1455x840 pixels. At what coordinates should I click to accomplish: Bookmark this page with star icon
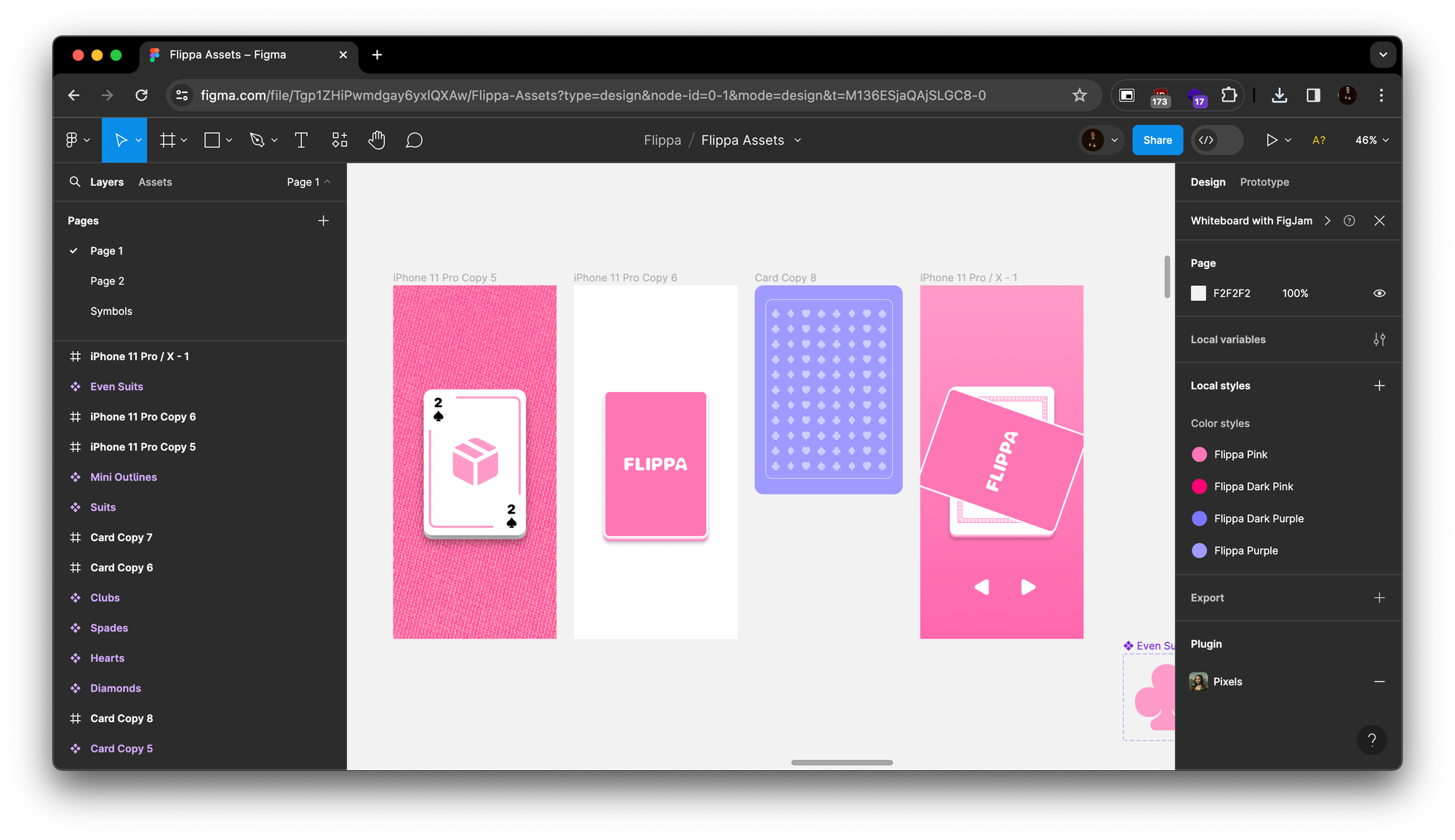point(1079,95)
